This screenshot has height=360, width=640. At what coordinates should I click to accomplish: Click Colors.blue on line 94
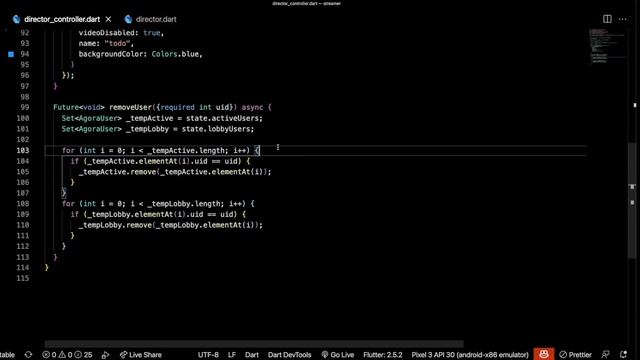(x=175, y=54)
